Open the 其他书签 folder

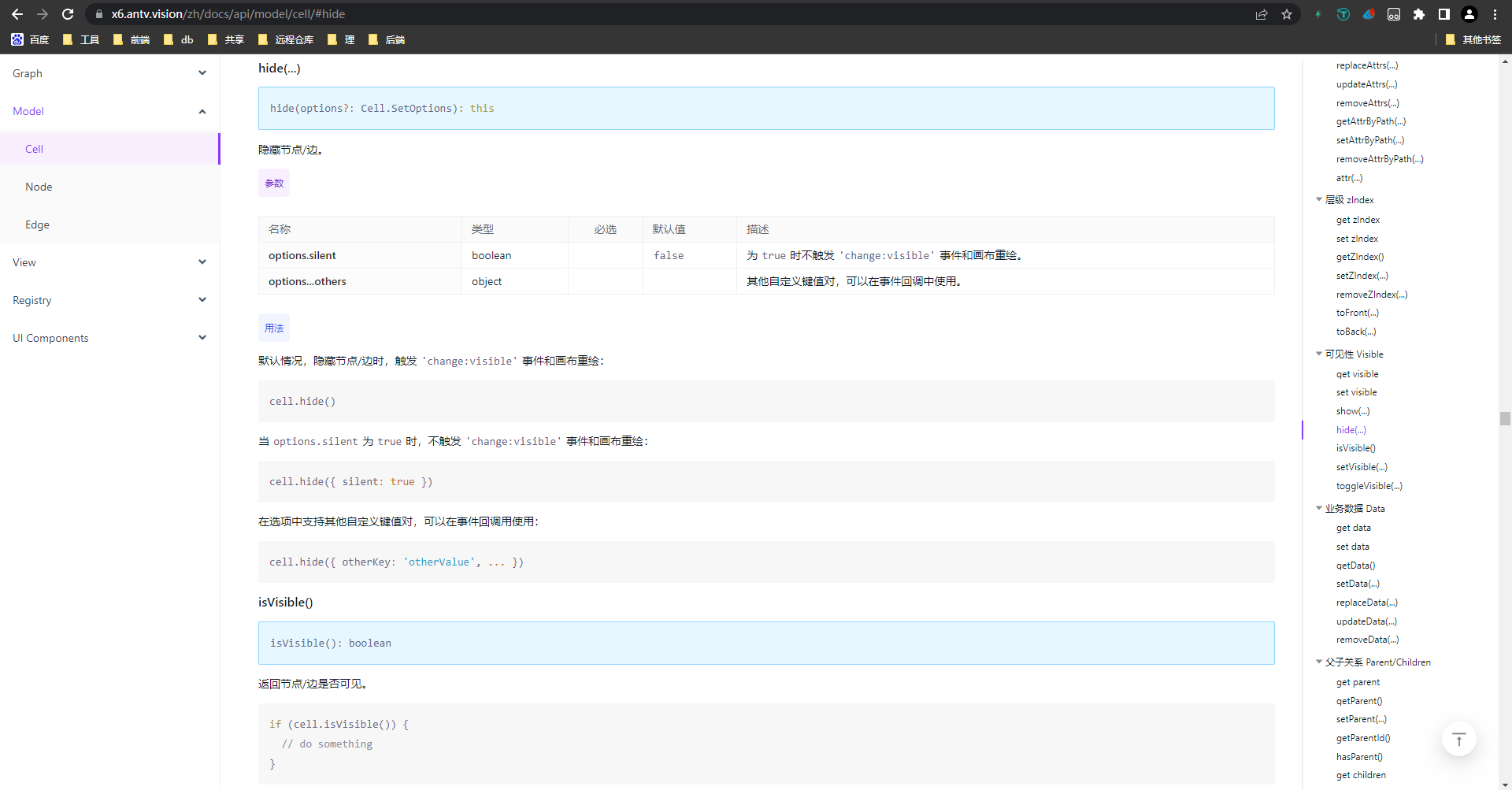click(1473, 39)
